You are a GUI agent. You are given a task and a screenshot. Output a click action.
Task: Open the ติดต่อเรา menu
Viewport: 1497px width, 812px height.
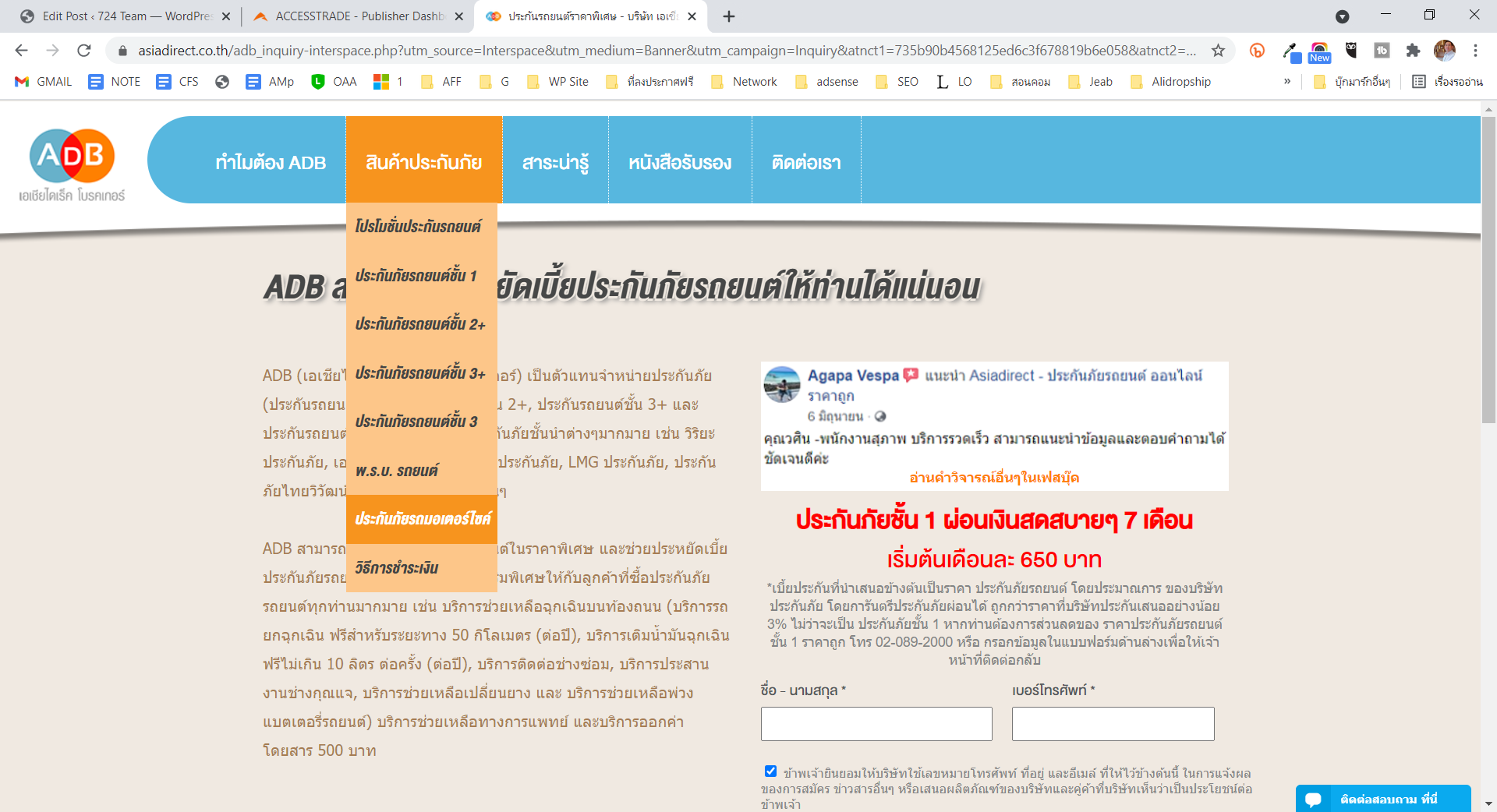[806, 162]
